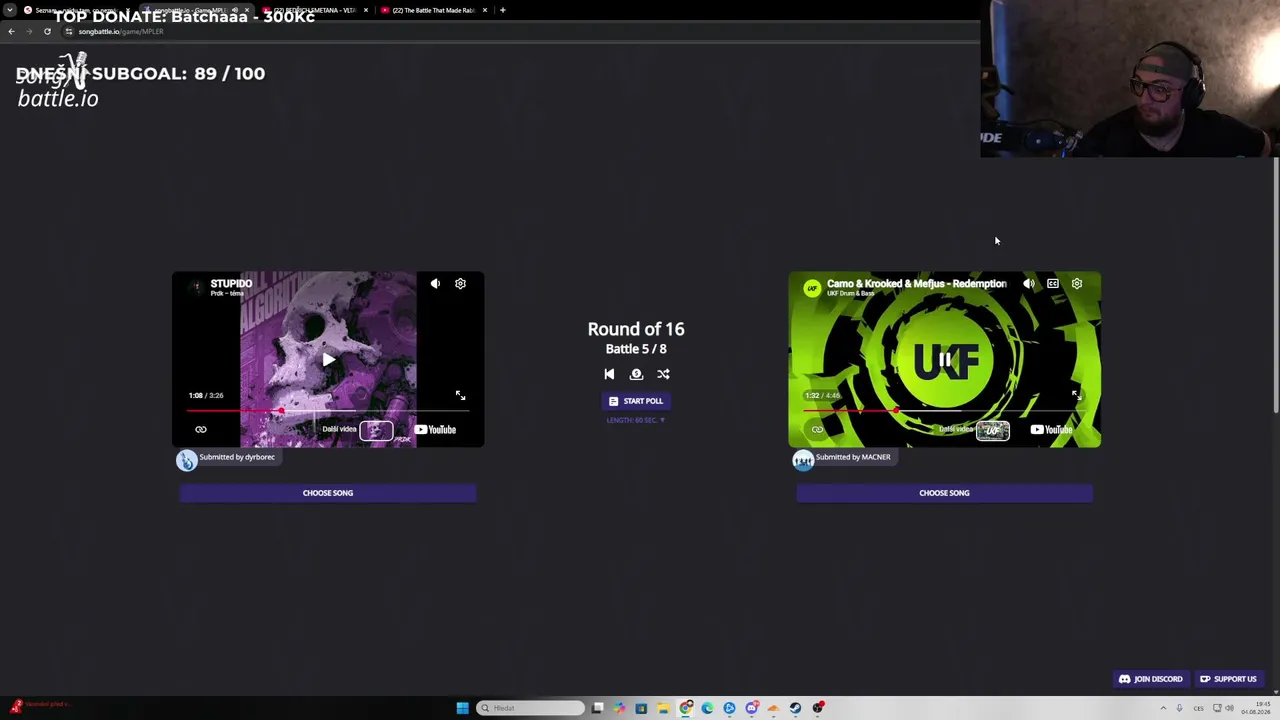
Task: Shuffle the battle order
Action: pos(663,374)
